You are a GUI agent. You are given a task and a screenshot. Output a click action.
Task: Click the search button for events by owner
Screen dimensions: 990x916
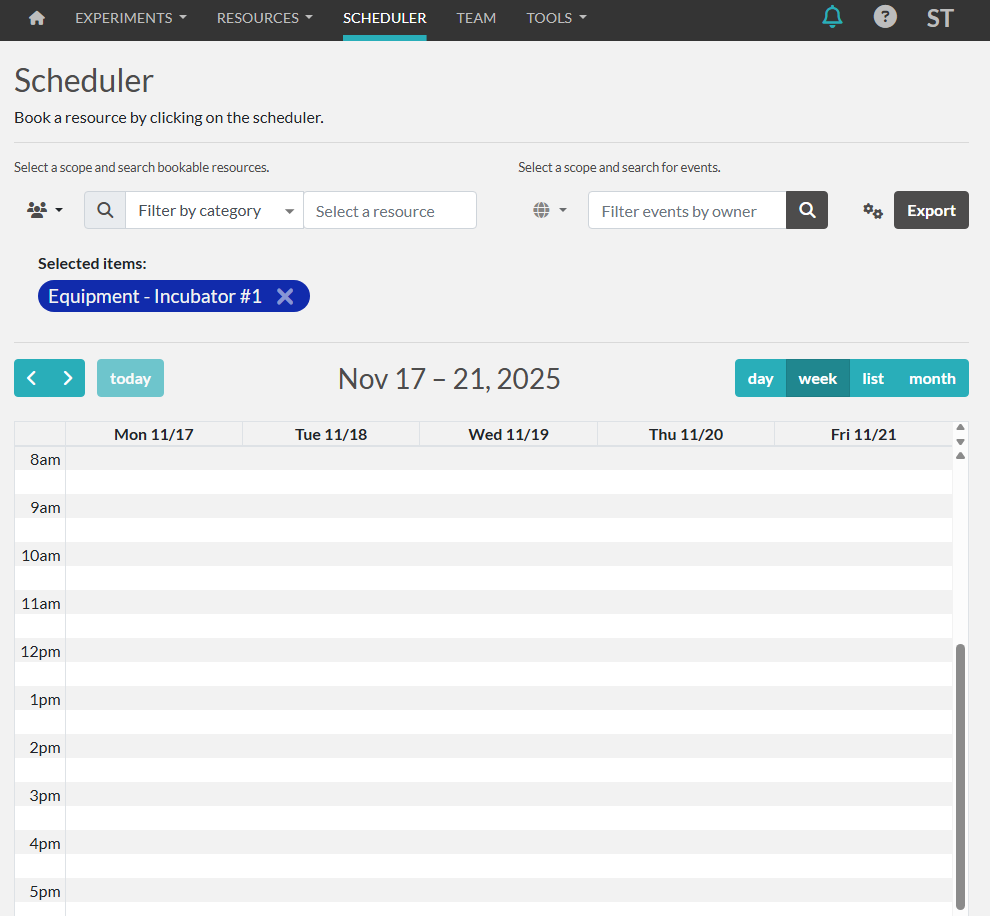[x=807, y=211]
